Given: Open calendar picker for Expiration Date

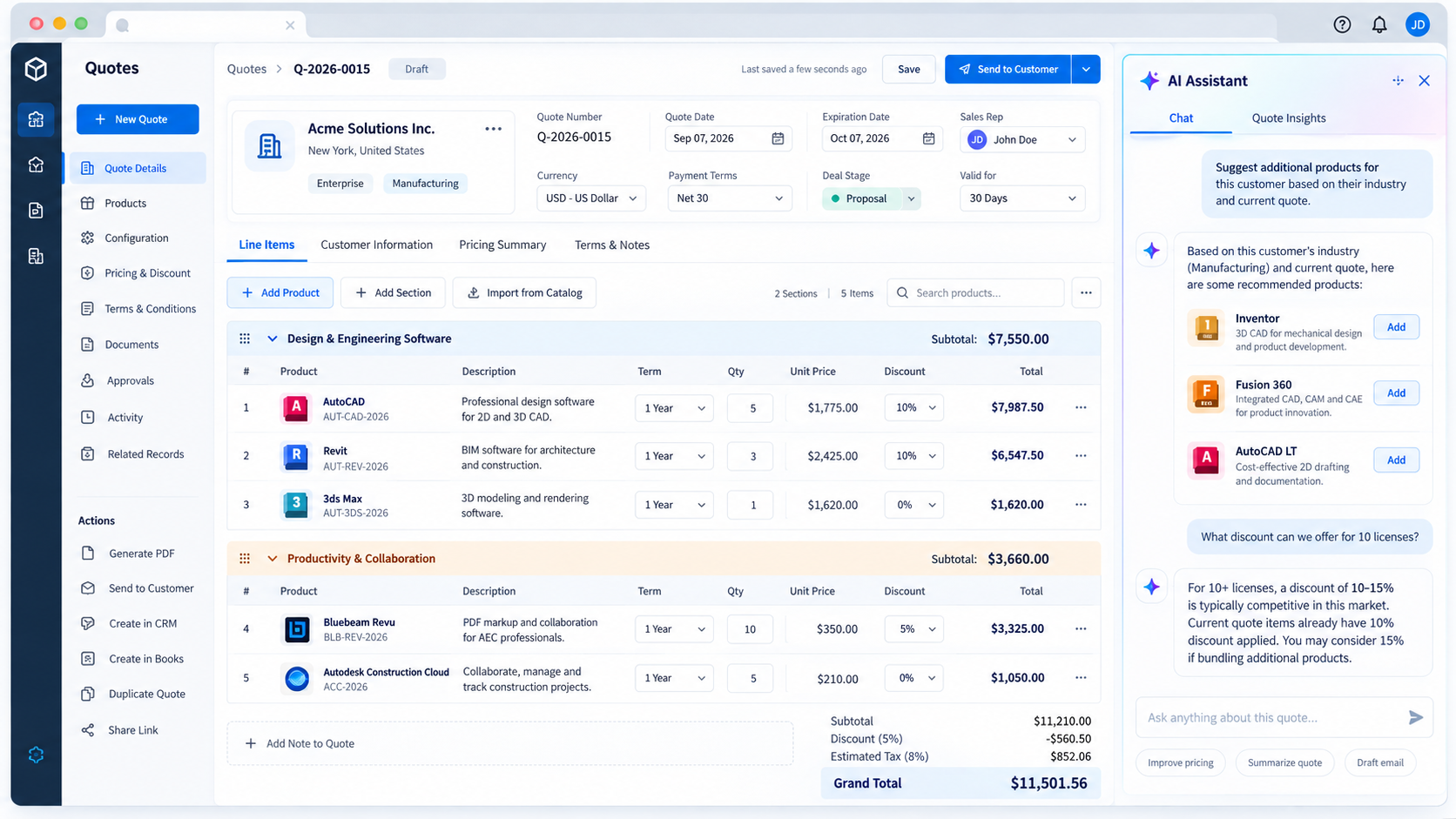Looking at the screenshot, I should tap(928, 138).
